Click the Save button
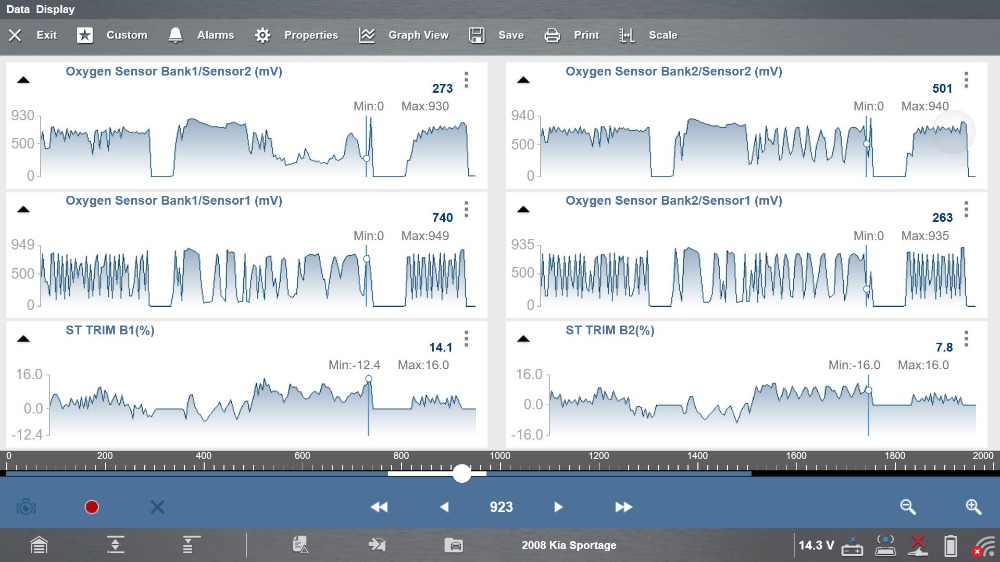Screen dimensions: 1000x562 pyautogui.click(x=497, y=35)
